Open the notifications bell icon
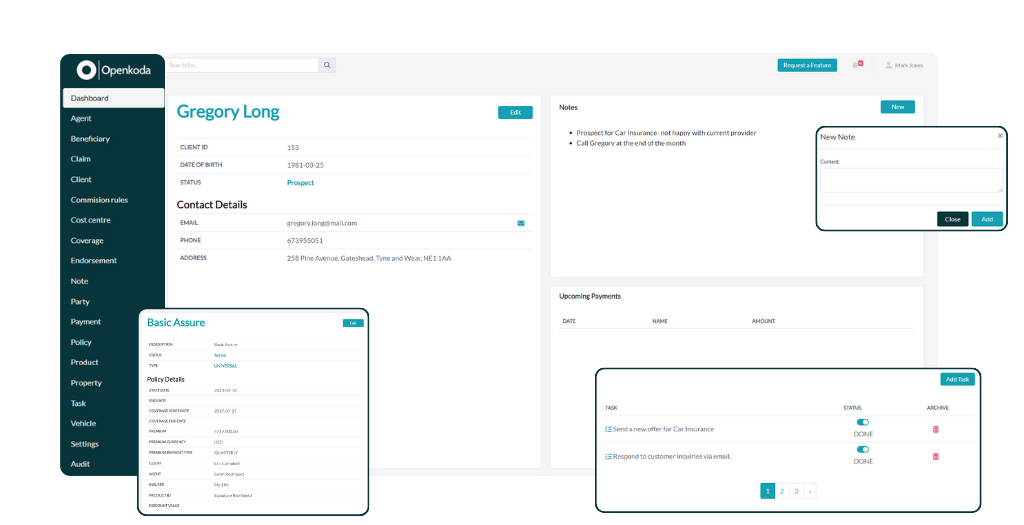Viewport: 1024px width, 525px height. coord(856,65)
